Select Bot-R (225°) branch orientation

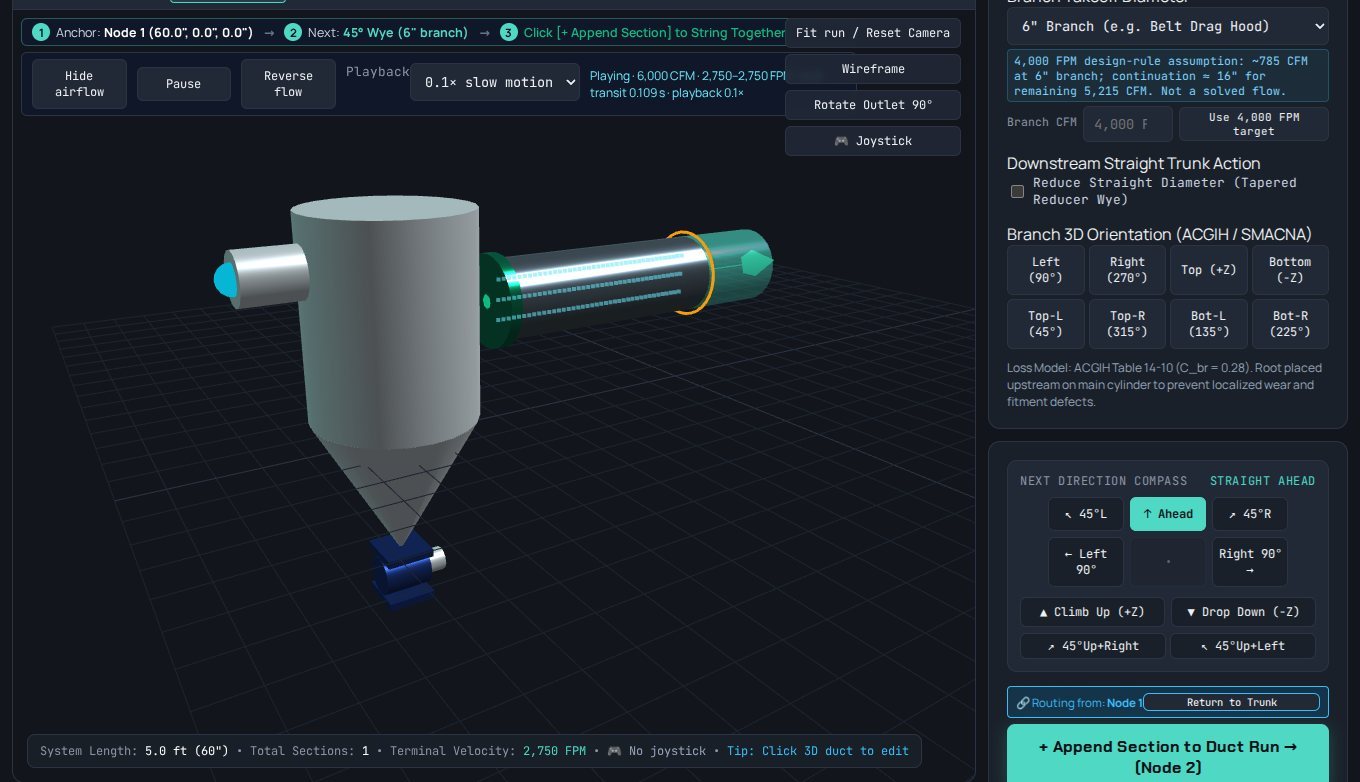[x=1290, y=324]
